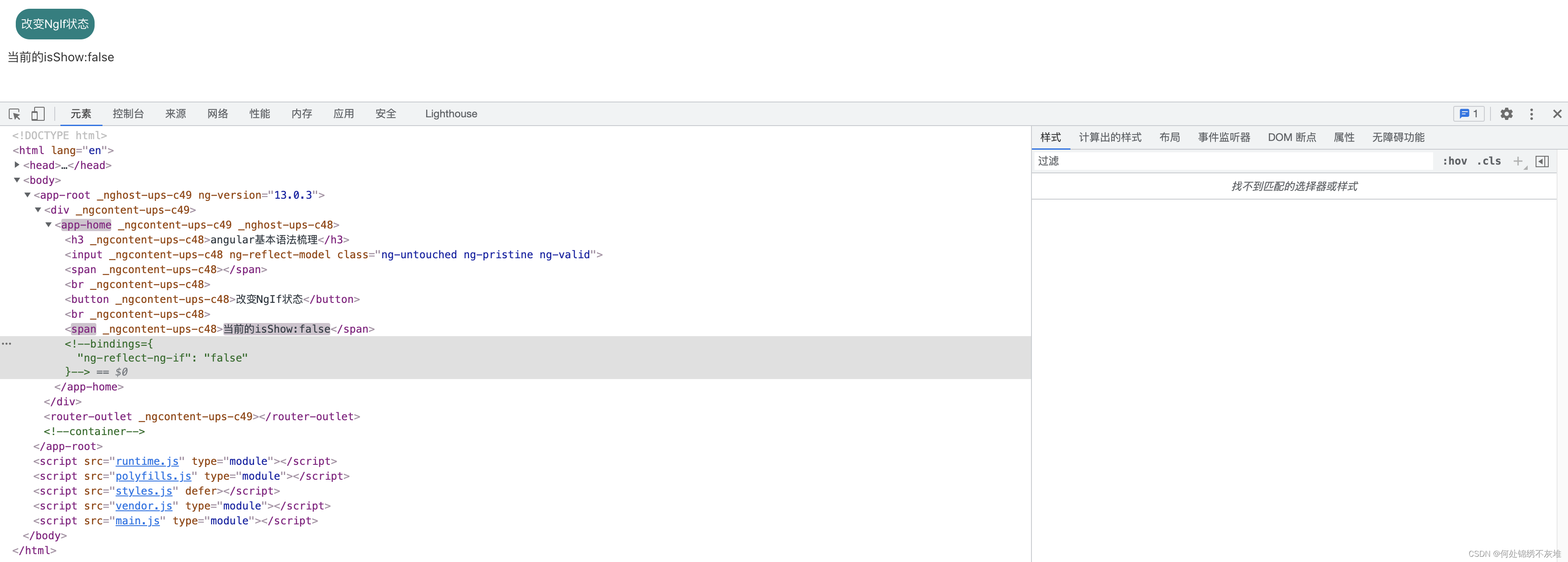This screenshot has width=1568, height=562.
Task: Select the 无障碍功能 sidebar tab
Action: (1398, 137)
